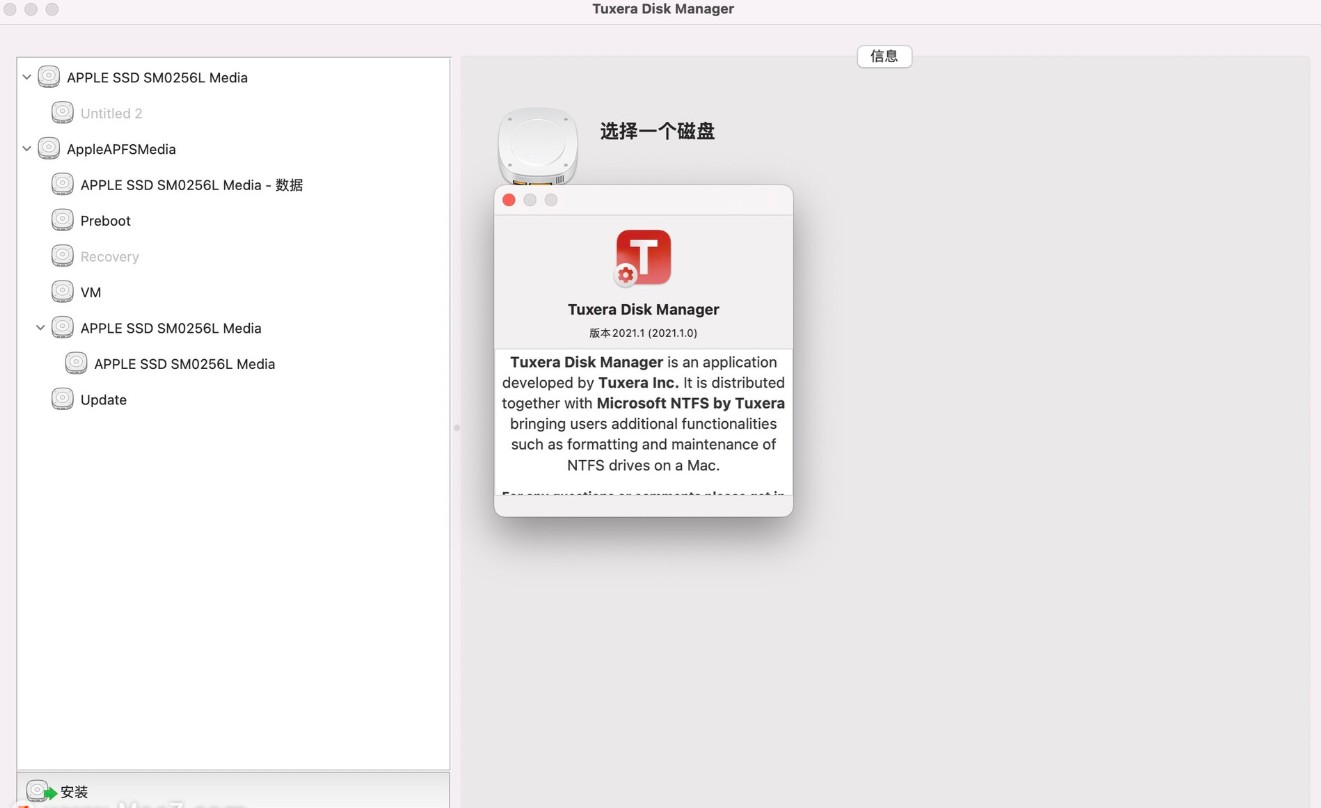Close the About Tuxera Disk Manager dialog
Screen dimensions: 1321x808
(x=509, y=200)
